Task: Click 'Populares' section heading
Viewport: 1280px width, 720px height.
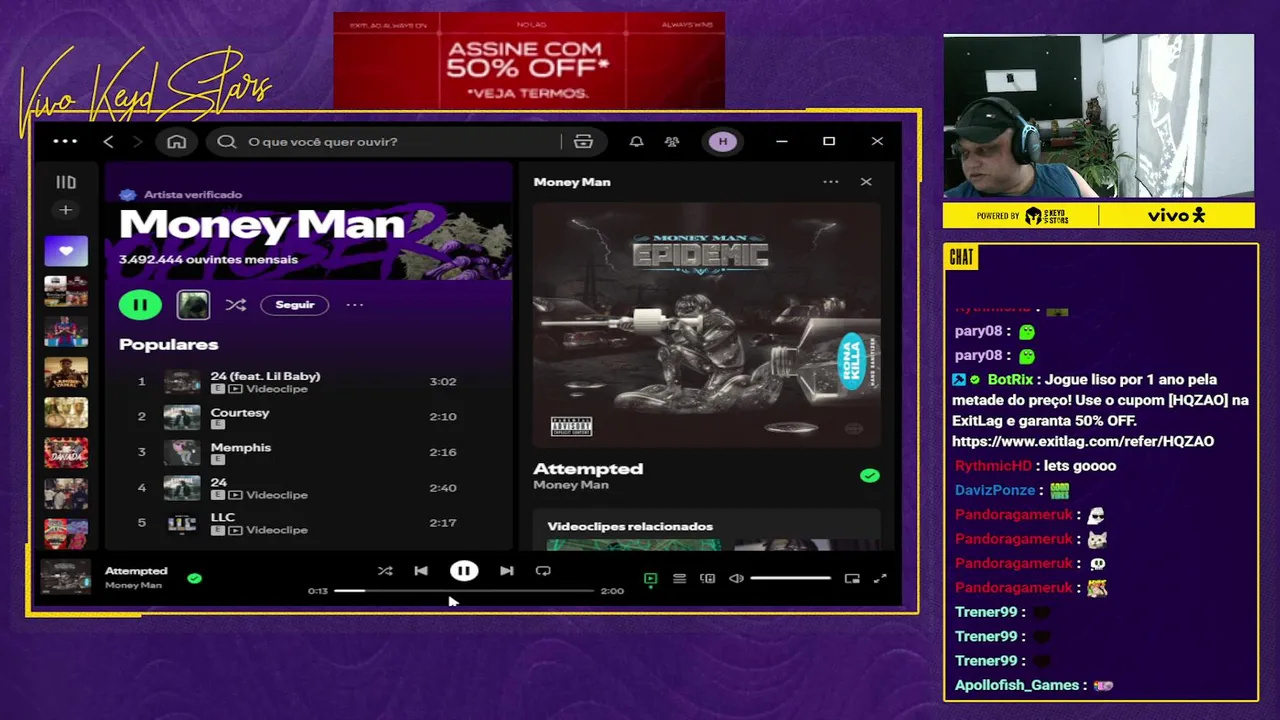Action: 168,344
